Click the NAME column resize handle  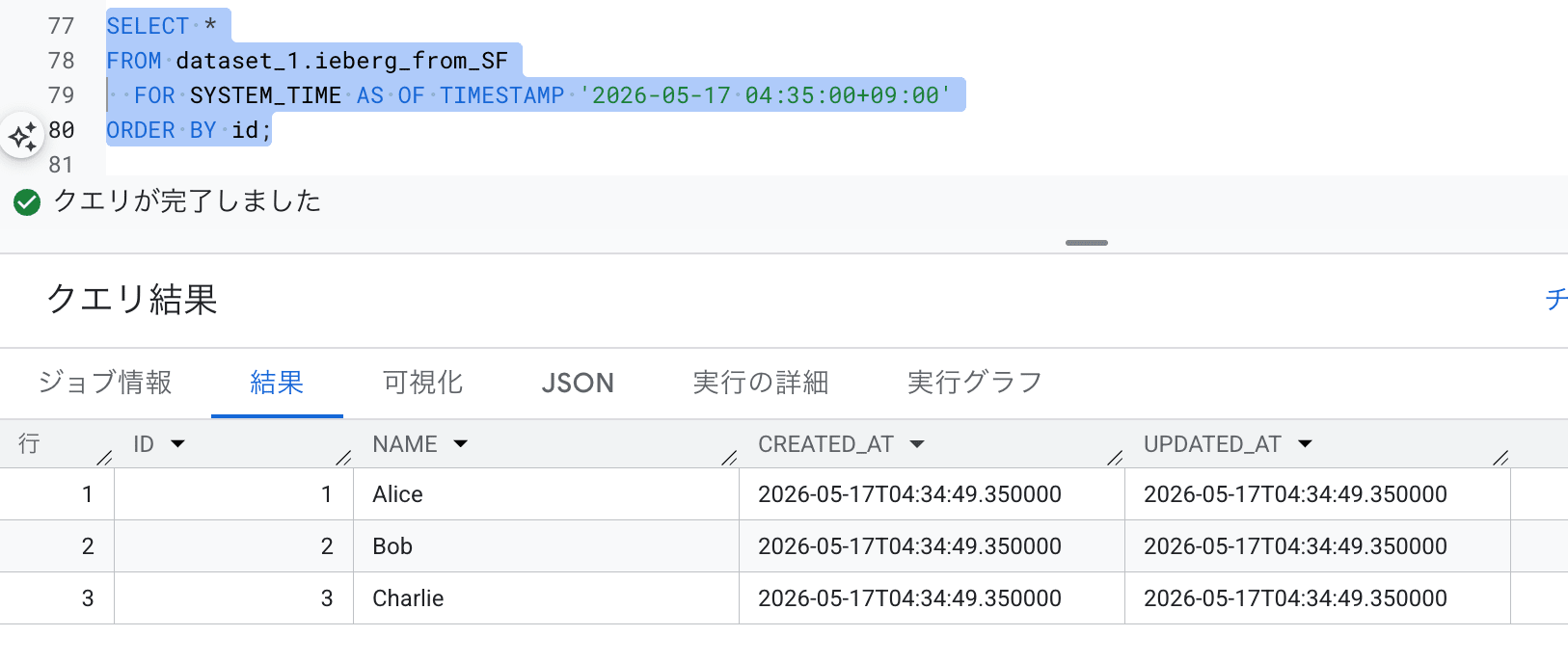coord(729,458)
